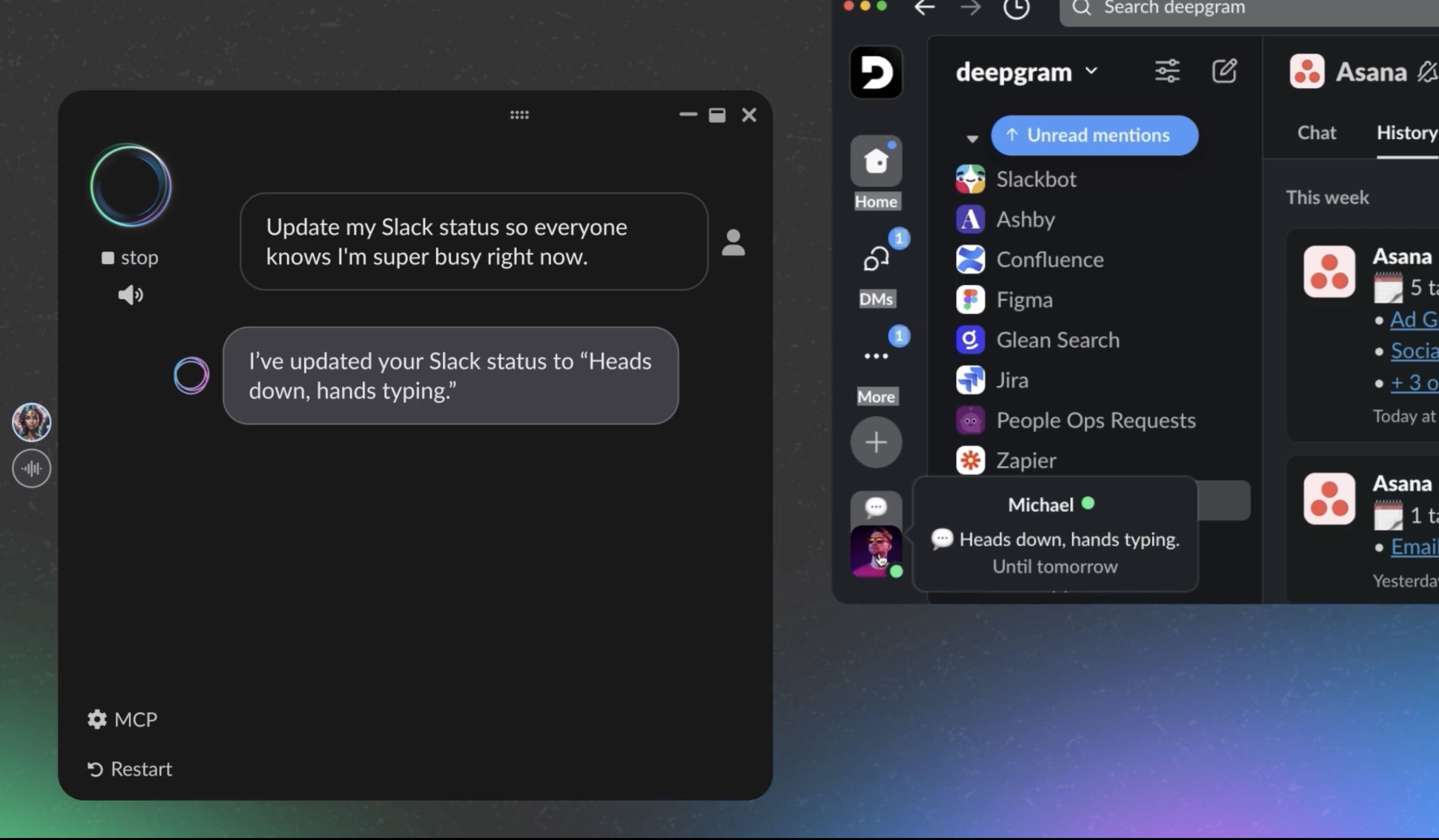Click the agent reply bubble text
Screen dimensions: 1439x840
450,376
